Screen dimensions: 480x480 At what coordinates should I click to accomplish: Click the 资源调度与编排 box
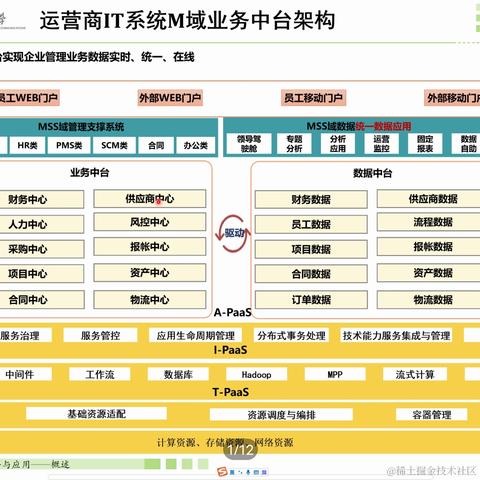(x=281, y=415)
